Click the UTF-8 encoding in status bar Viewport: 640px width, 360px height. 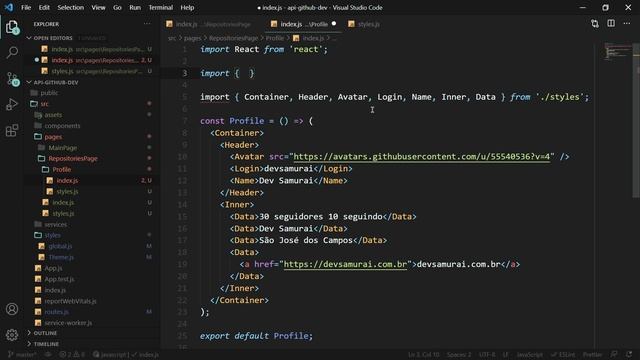[487, 355]
